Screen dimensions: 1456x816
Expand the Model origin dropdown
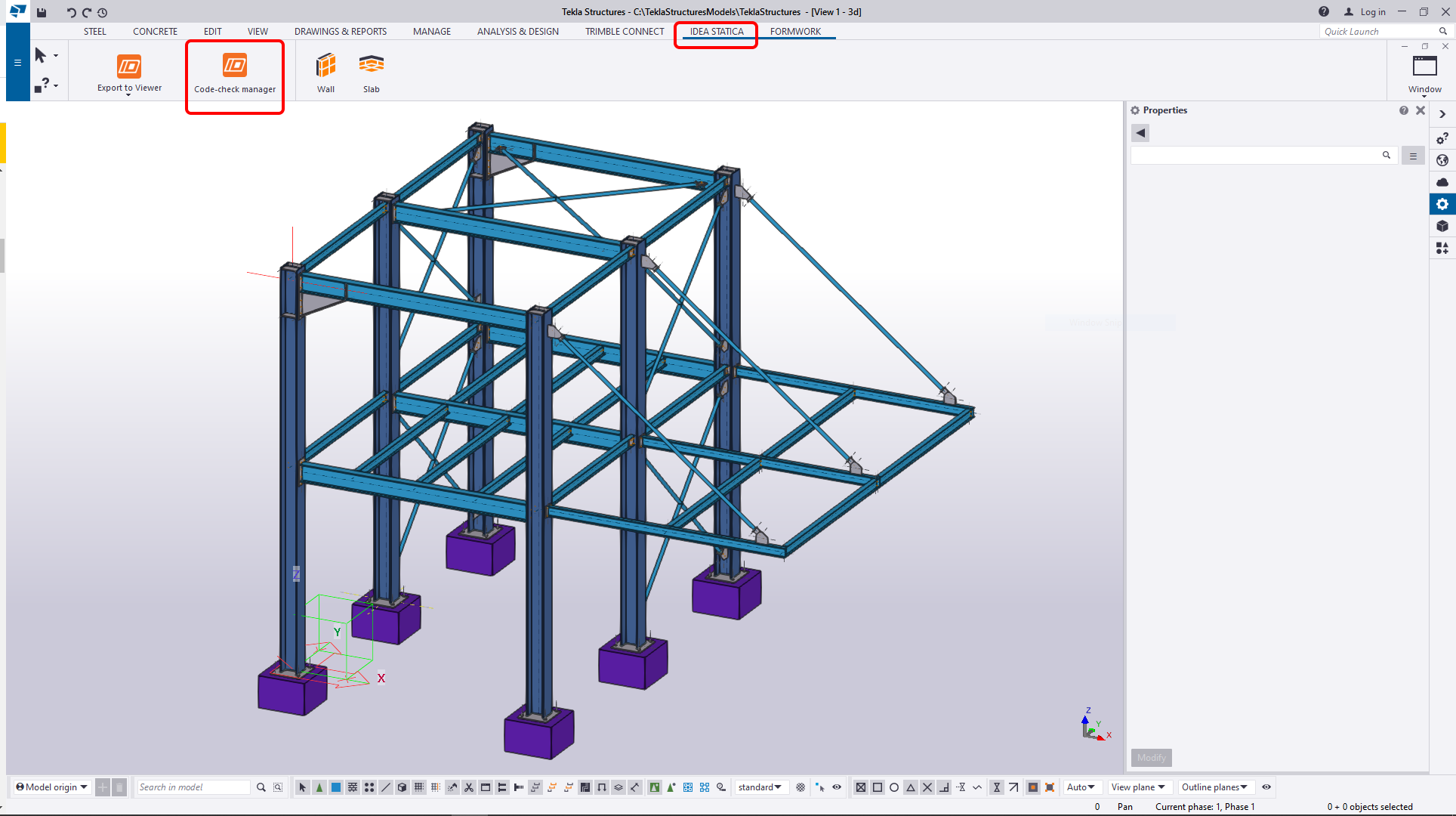pyautogui.click(x=51, y=787)
